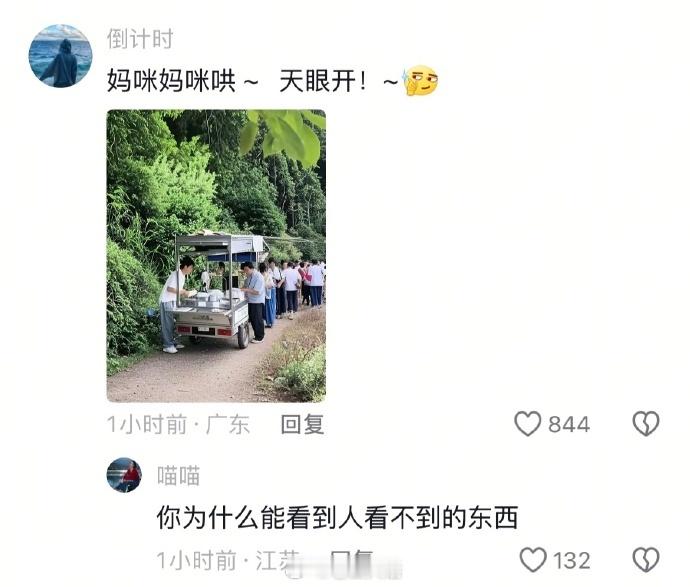690x587 pixels.
Task: Tap the thinking emoji in the comment
Action: 421,81
